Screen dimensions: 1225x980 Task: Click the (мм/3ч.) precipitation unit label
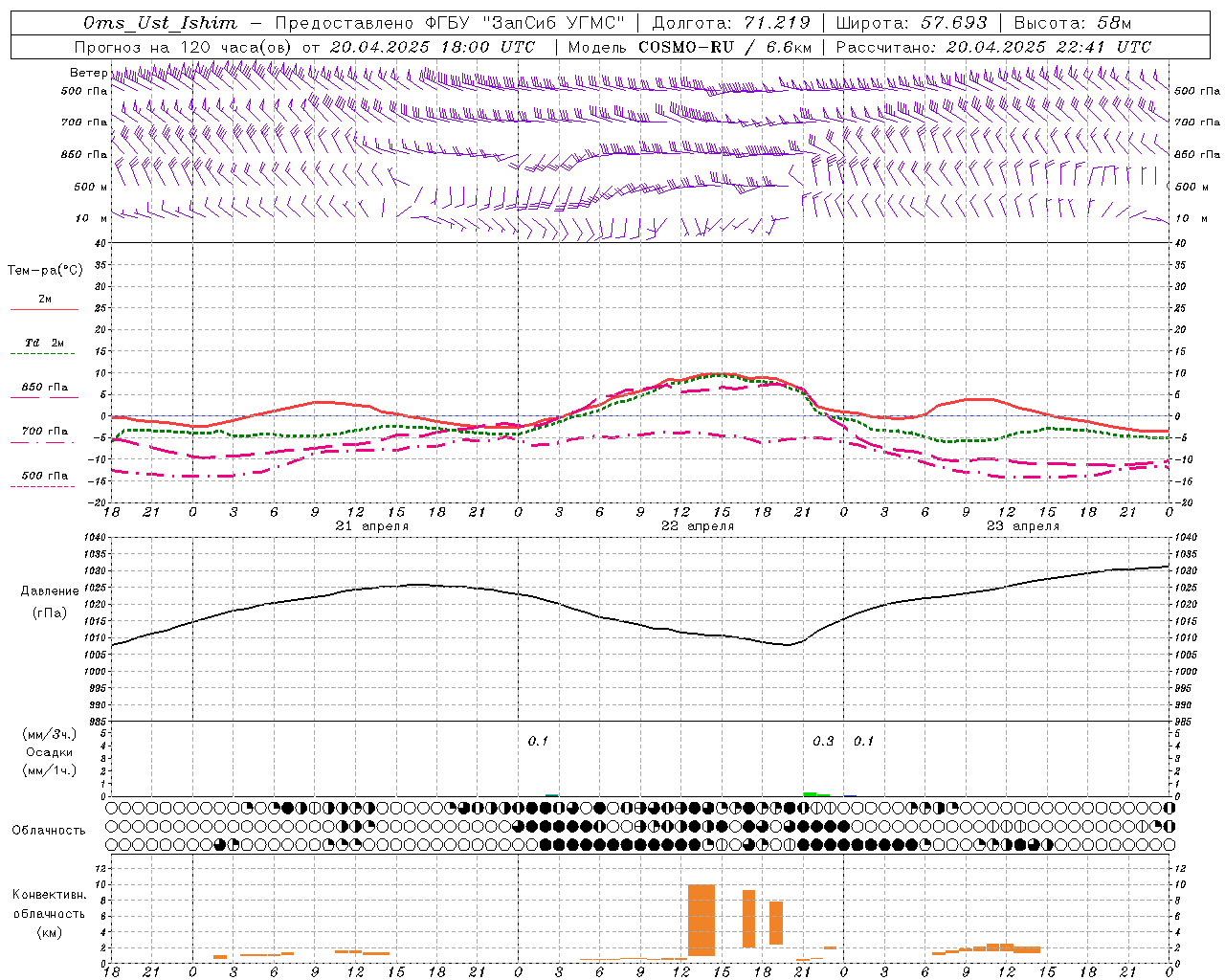[50, 734]
